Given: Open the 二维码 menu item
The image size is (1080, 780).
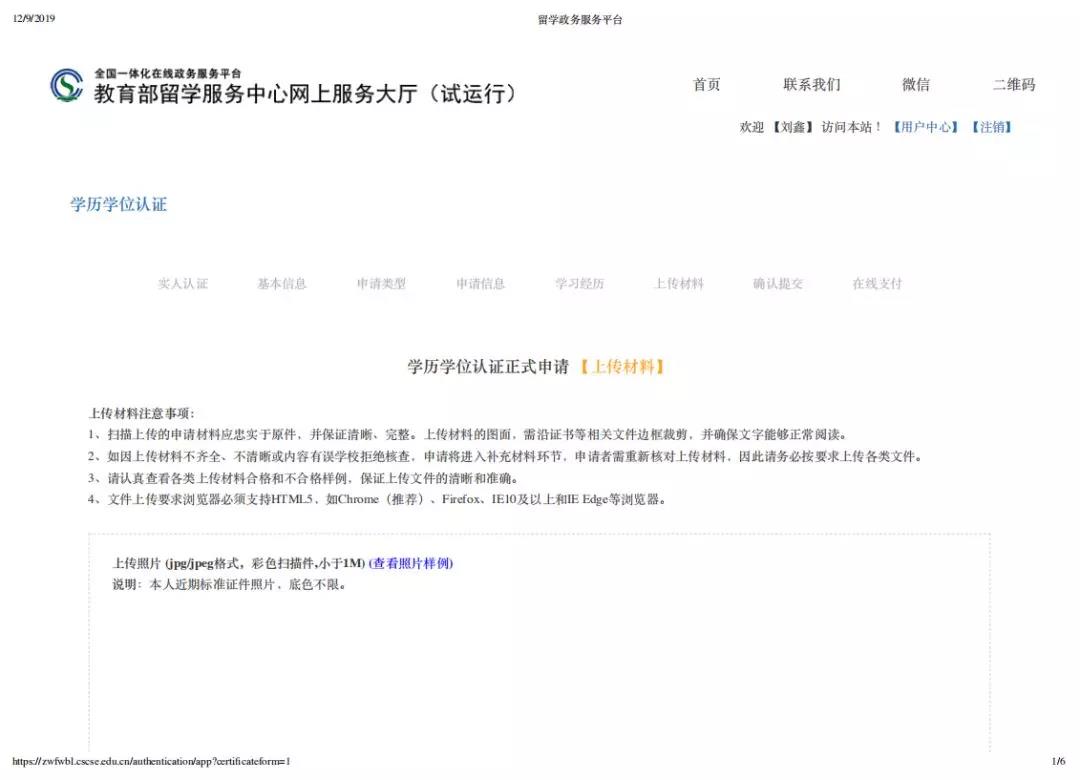Looking at the screenshot, I should point(1014,85).
